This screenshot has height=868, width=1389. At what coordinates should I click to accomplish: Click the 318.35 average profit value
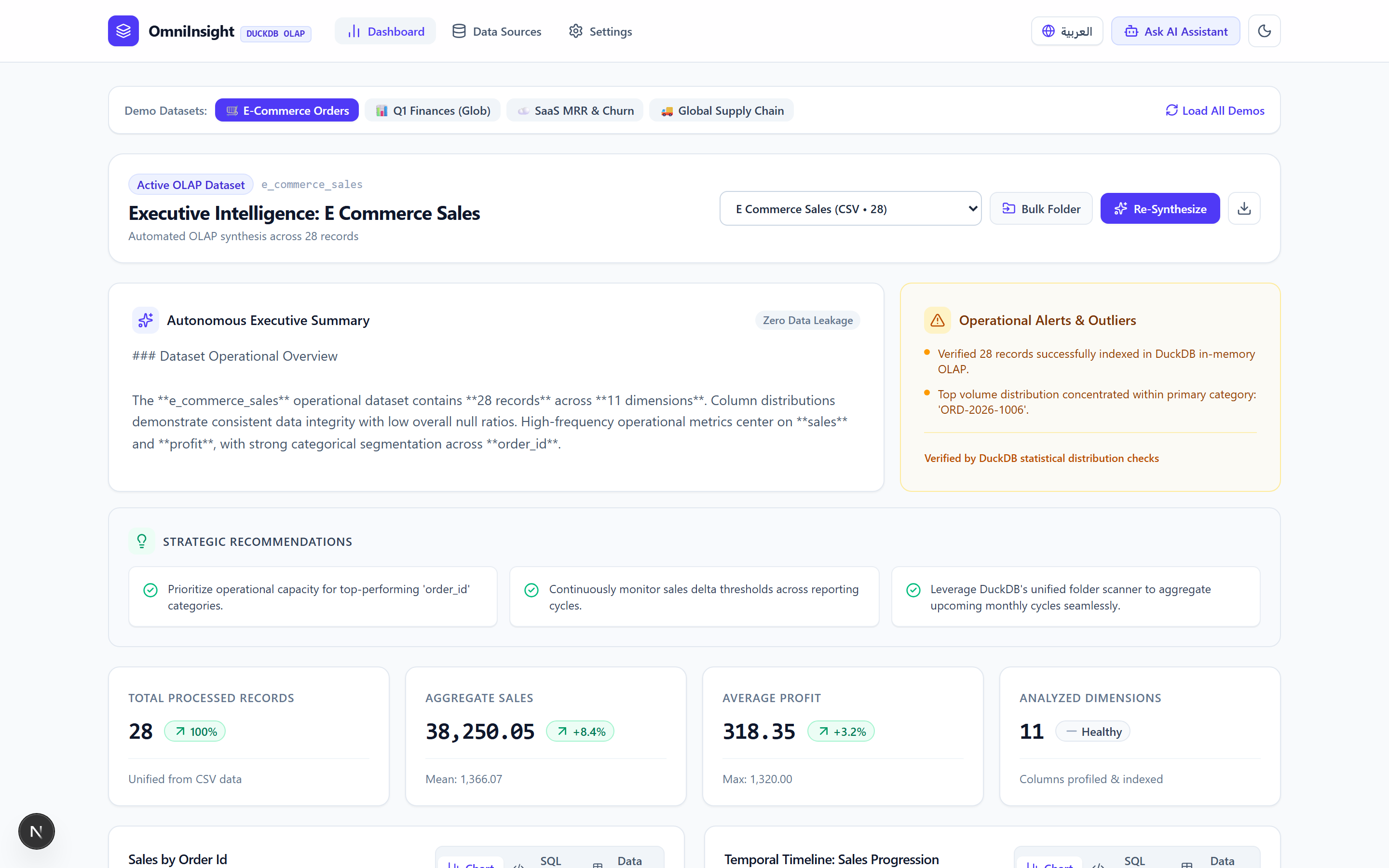click(759, 731)
